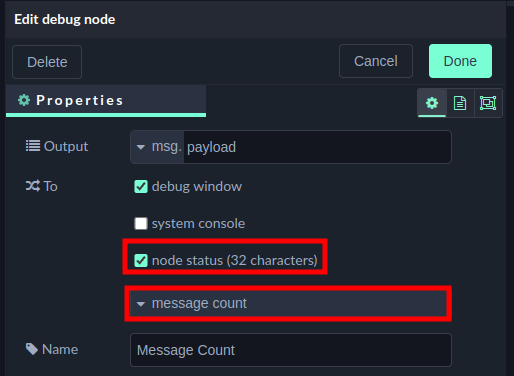
Task: Open node appearance icon tab
Action: click(x=488, y=103)
